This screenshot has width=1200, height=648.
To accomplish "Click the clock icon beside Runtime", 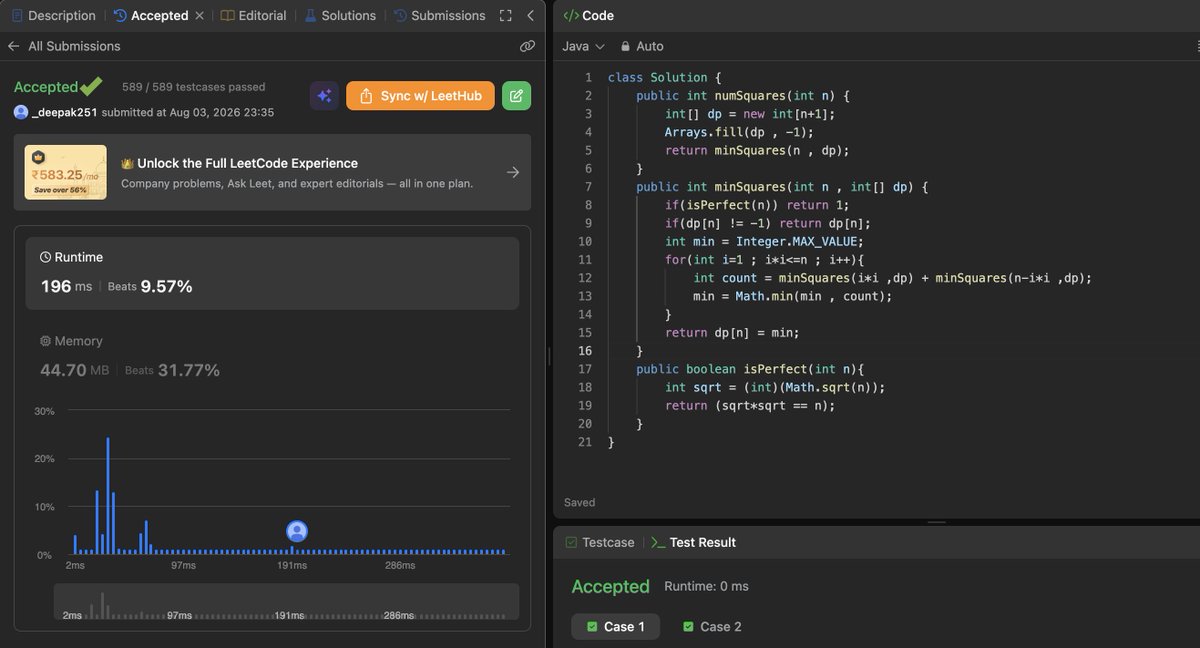I will point(45,257).
